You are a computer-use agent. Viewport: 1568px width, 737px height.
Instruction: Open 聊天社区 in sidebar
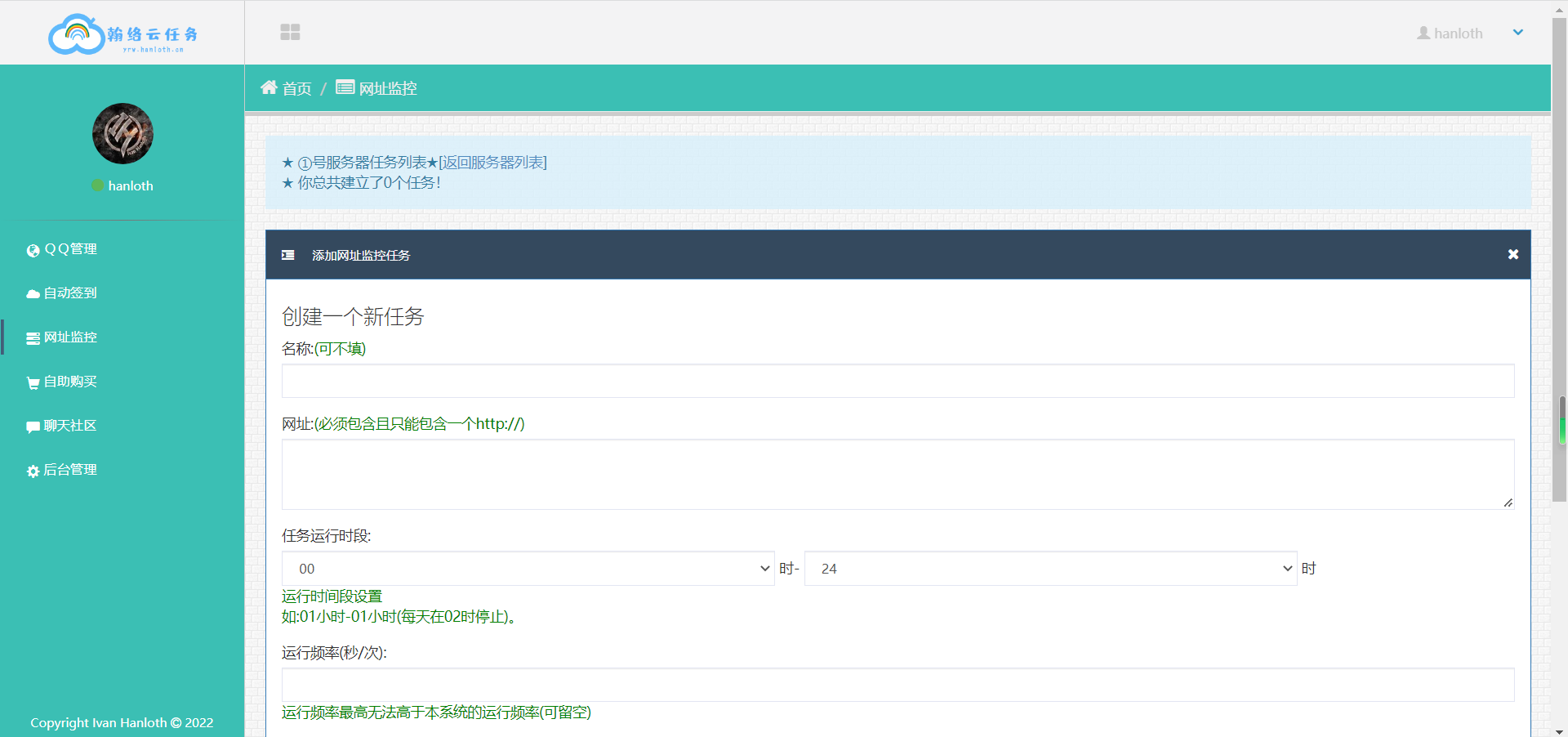point(70,426)
